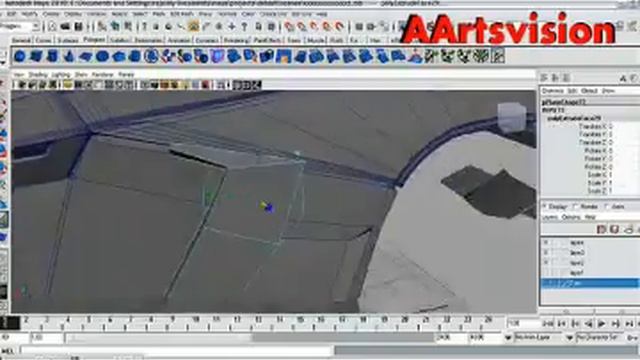Select the layer3 row
This screenshot has width=640, height=360.
(x=589, y=253)
